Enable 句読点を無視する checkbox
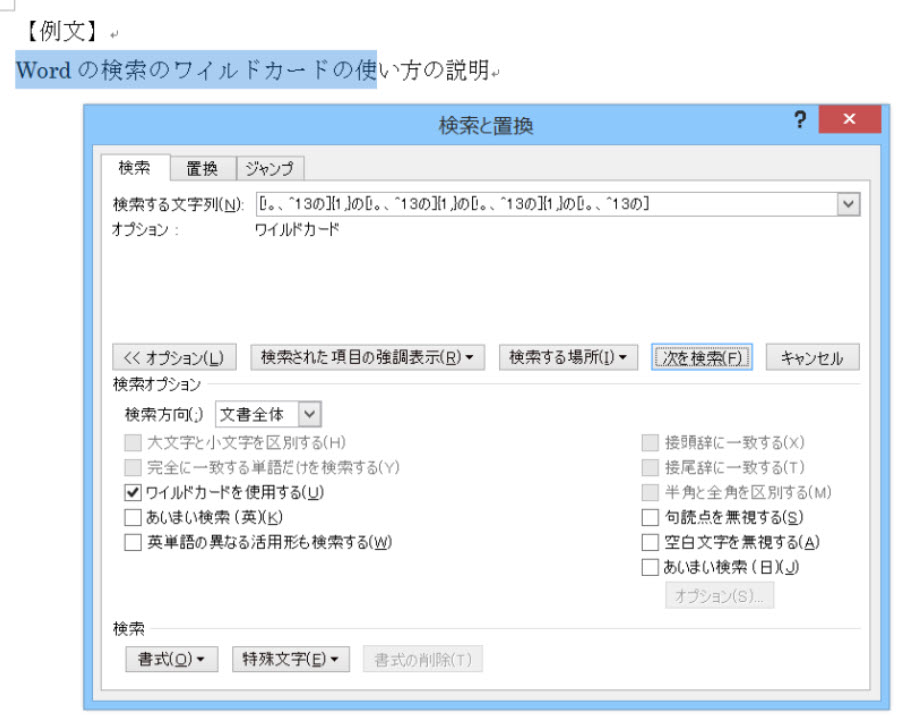The height and width of the screenshot is (721, 903). coord(650,517)
